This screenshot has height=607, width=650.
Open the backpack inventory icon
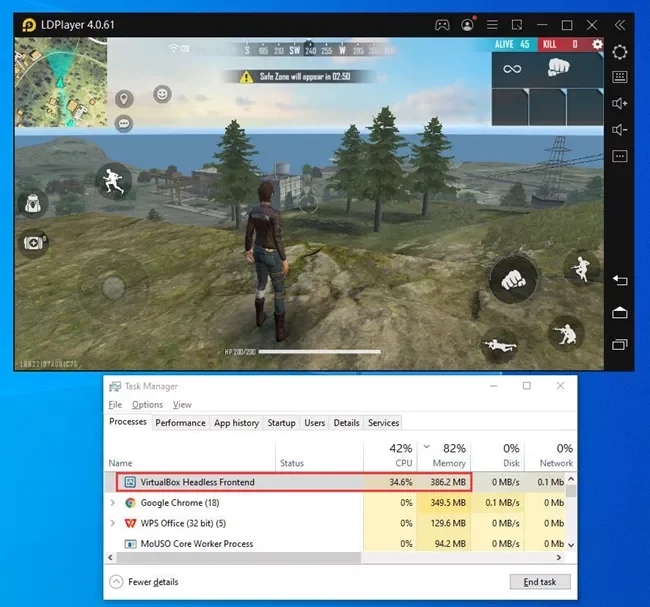(x=33, y=204)
